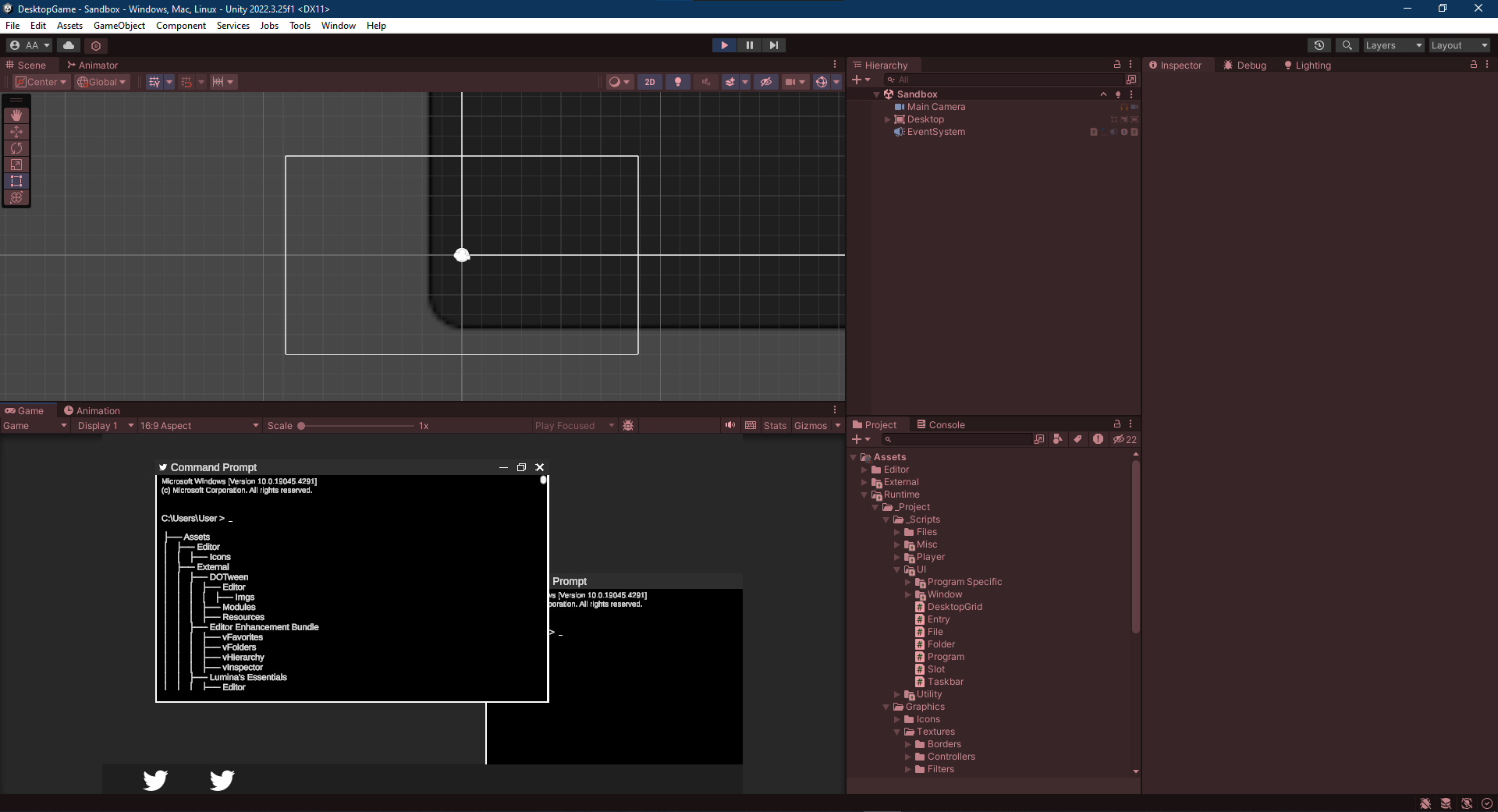Viewport: 1498px width, 812px height.
Task: Open search window icon in Hierarchy
Action: coord(1131,80)
